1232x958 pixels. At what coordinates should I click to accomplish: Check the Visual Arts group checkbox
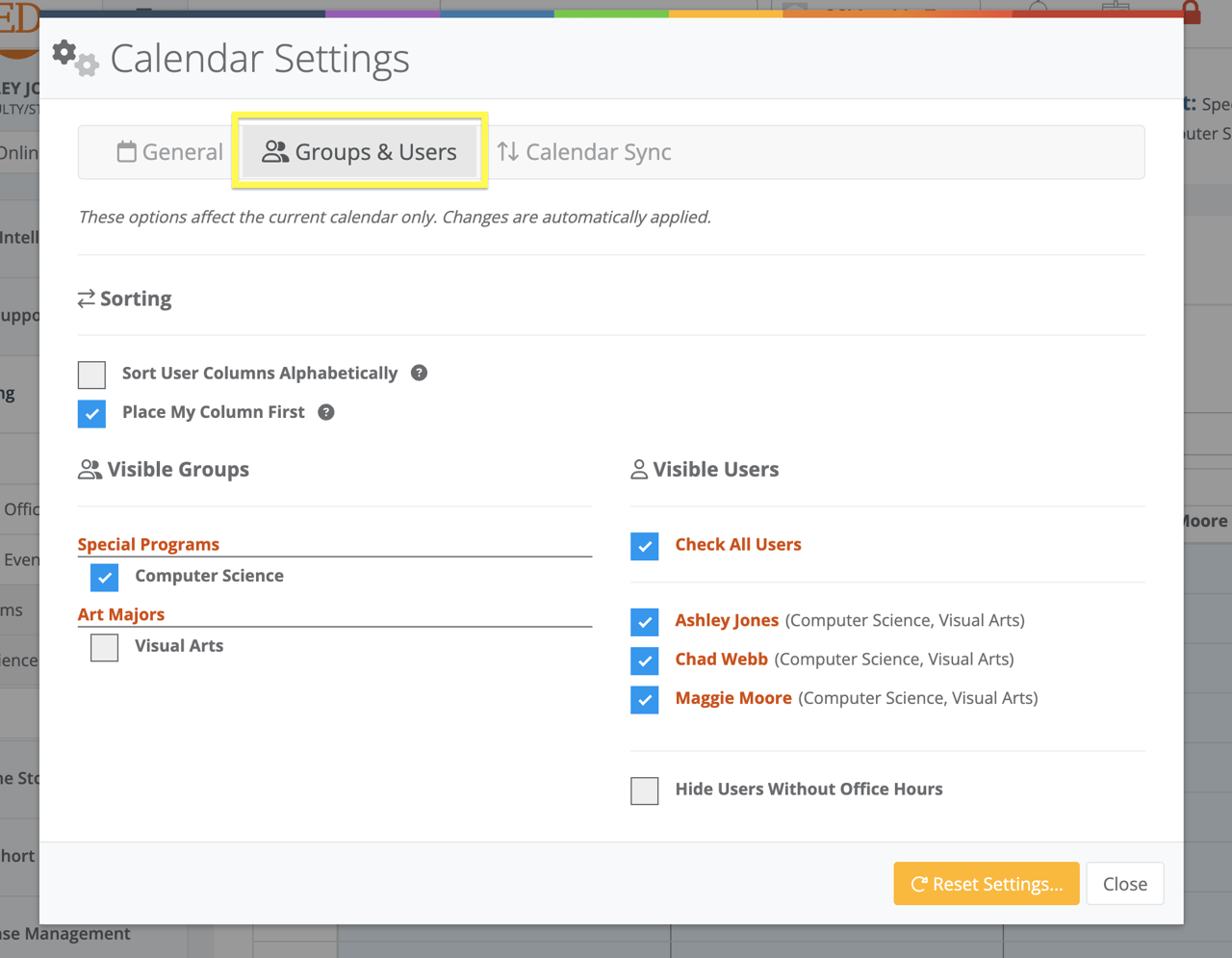(103, 647)
